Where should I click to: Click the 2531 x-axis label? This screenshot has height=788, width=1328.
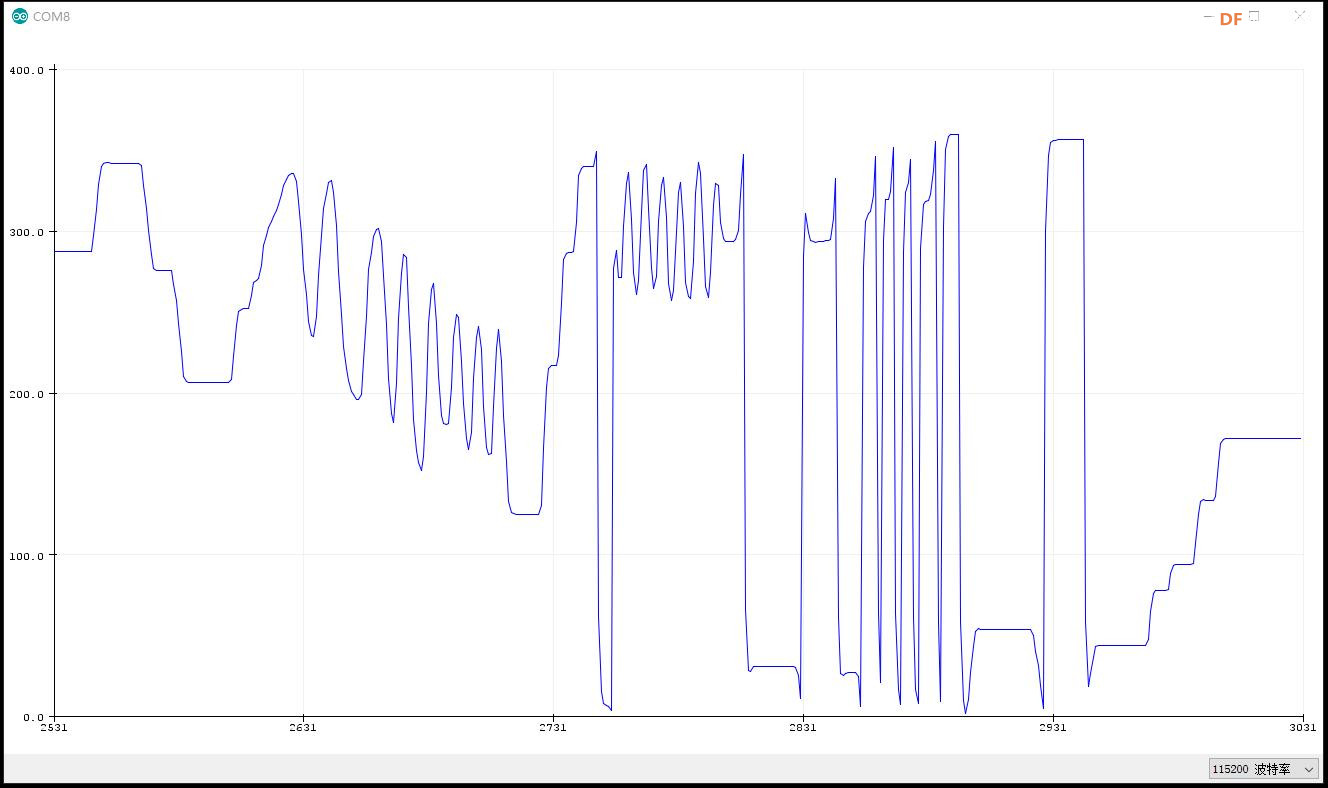point(54,728)
